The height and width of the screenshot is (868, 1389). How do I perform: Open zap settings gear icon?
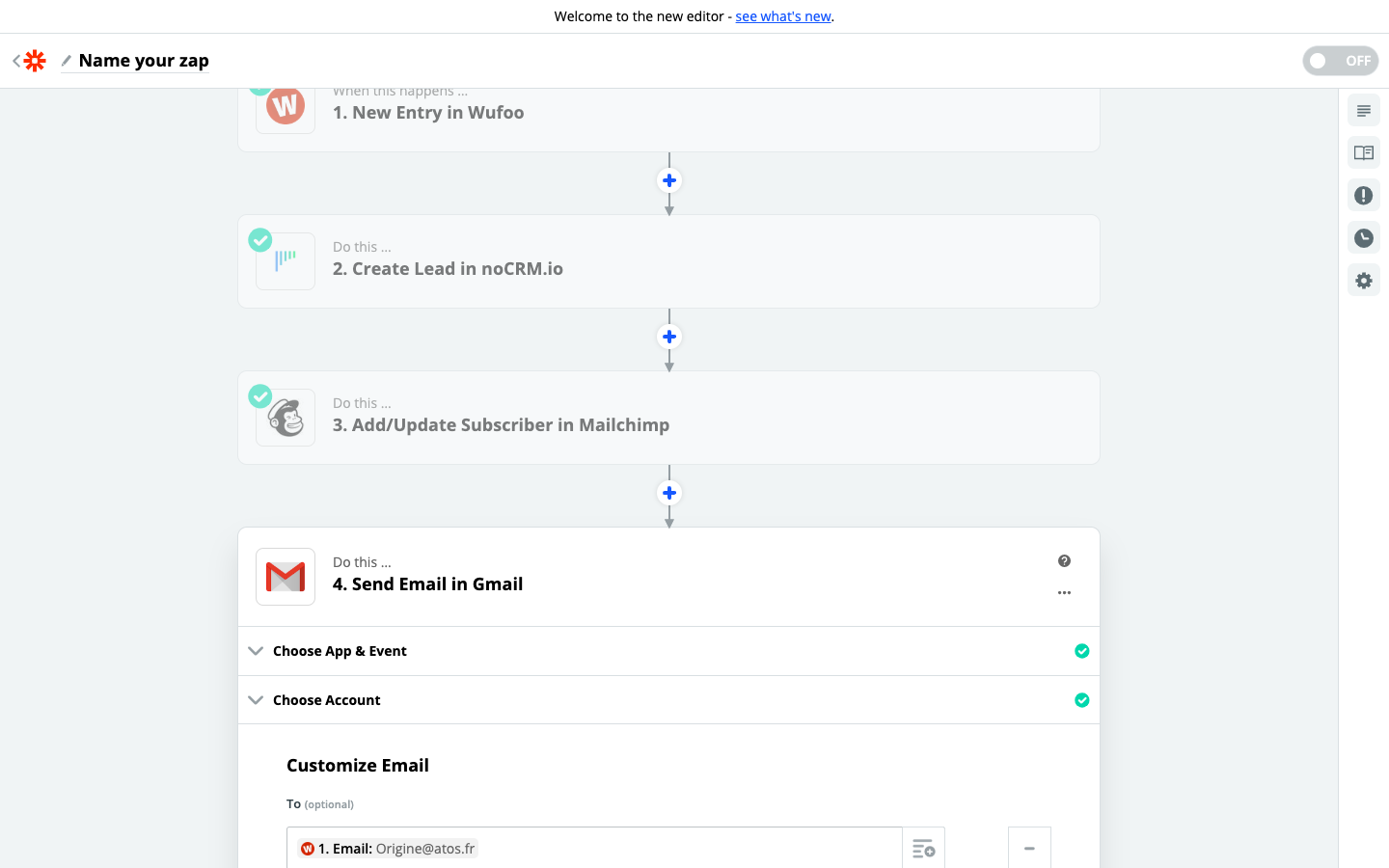pyautogui.click(x=1363, y=281)
